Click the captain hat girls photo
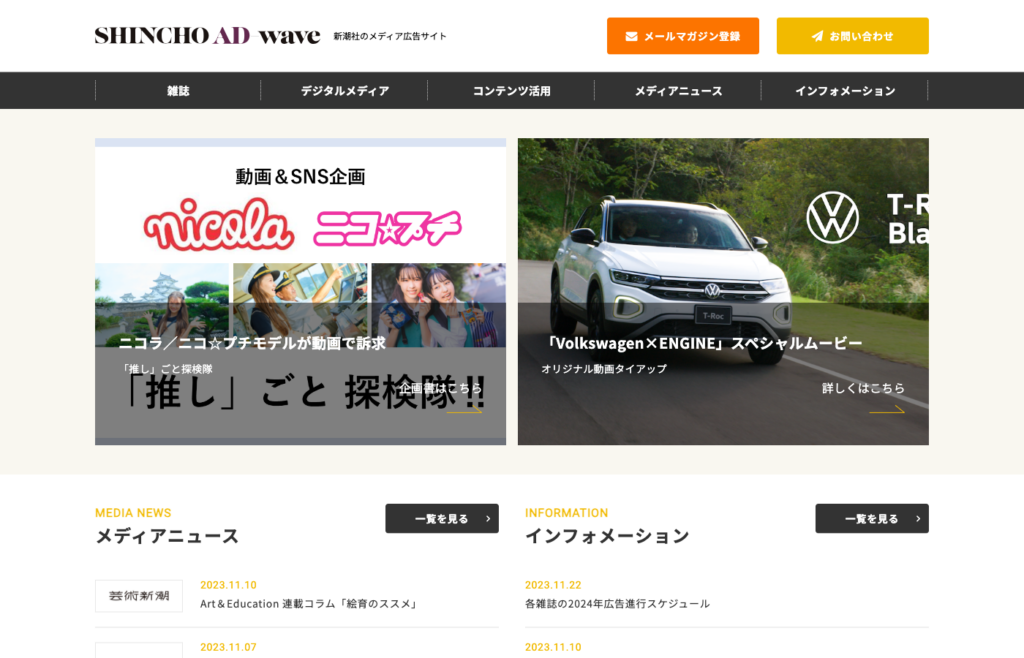The height and width of the screenshot is (658, 1024). pyautogui.click(x=300, y=305)
